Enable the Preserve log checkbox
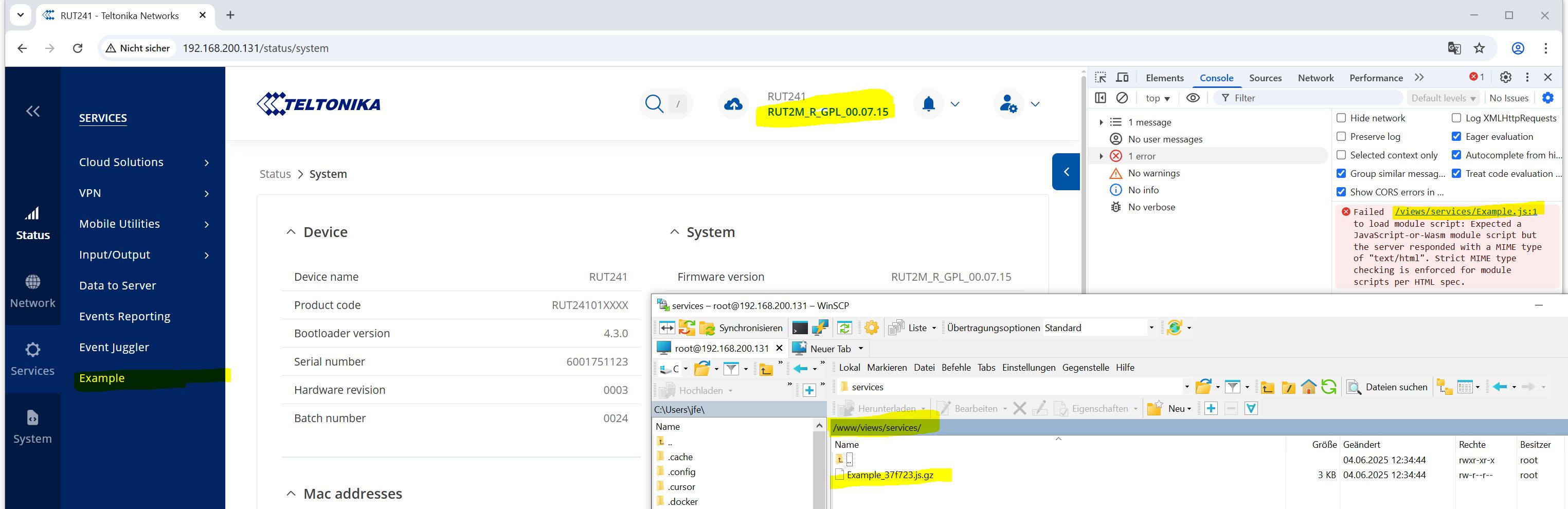1568x509 pixels. pyautogui.click(x=1341, y=136)
